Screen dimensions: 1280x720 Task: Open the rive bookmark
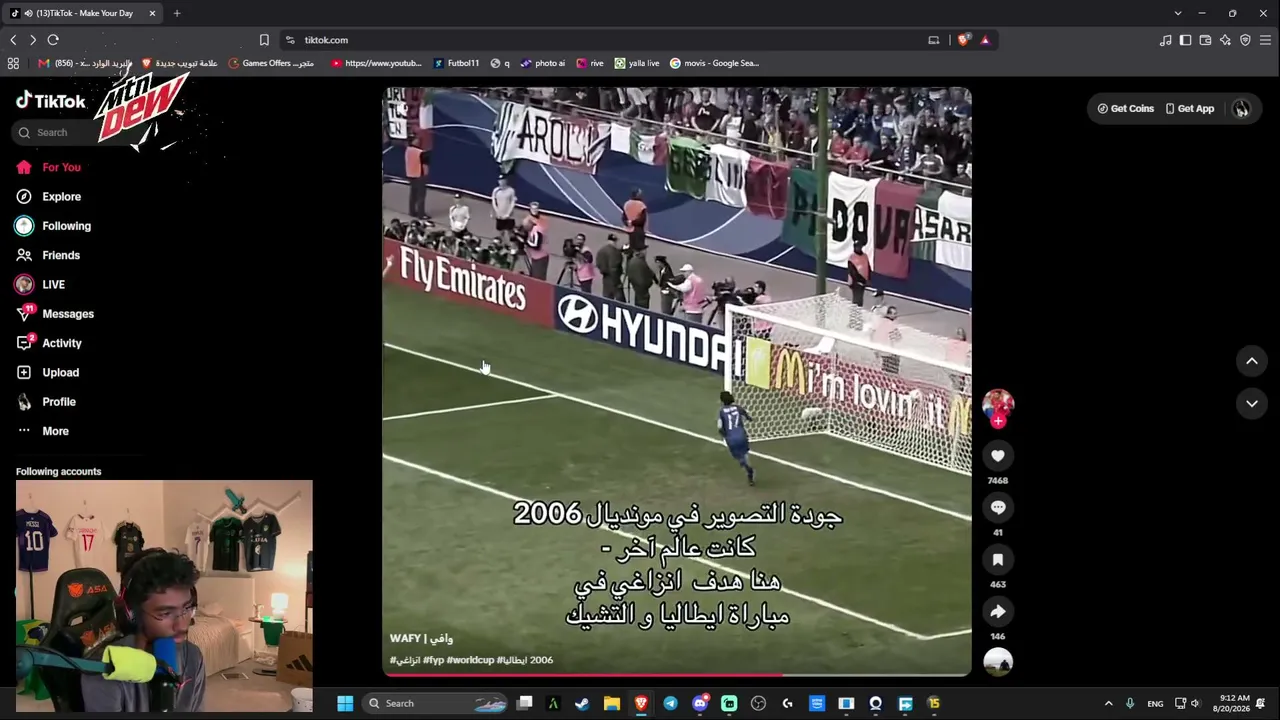(x=590, y=63)
